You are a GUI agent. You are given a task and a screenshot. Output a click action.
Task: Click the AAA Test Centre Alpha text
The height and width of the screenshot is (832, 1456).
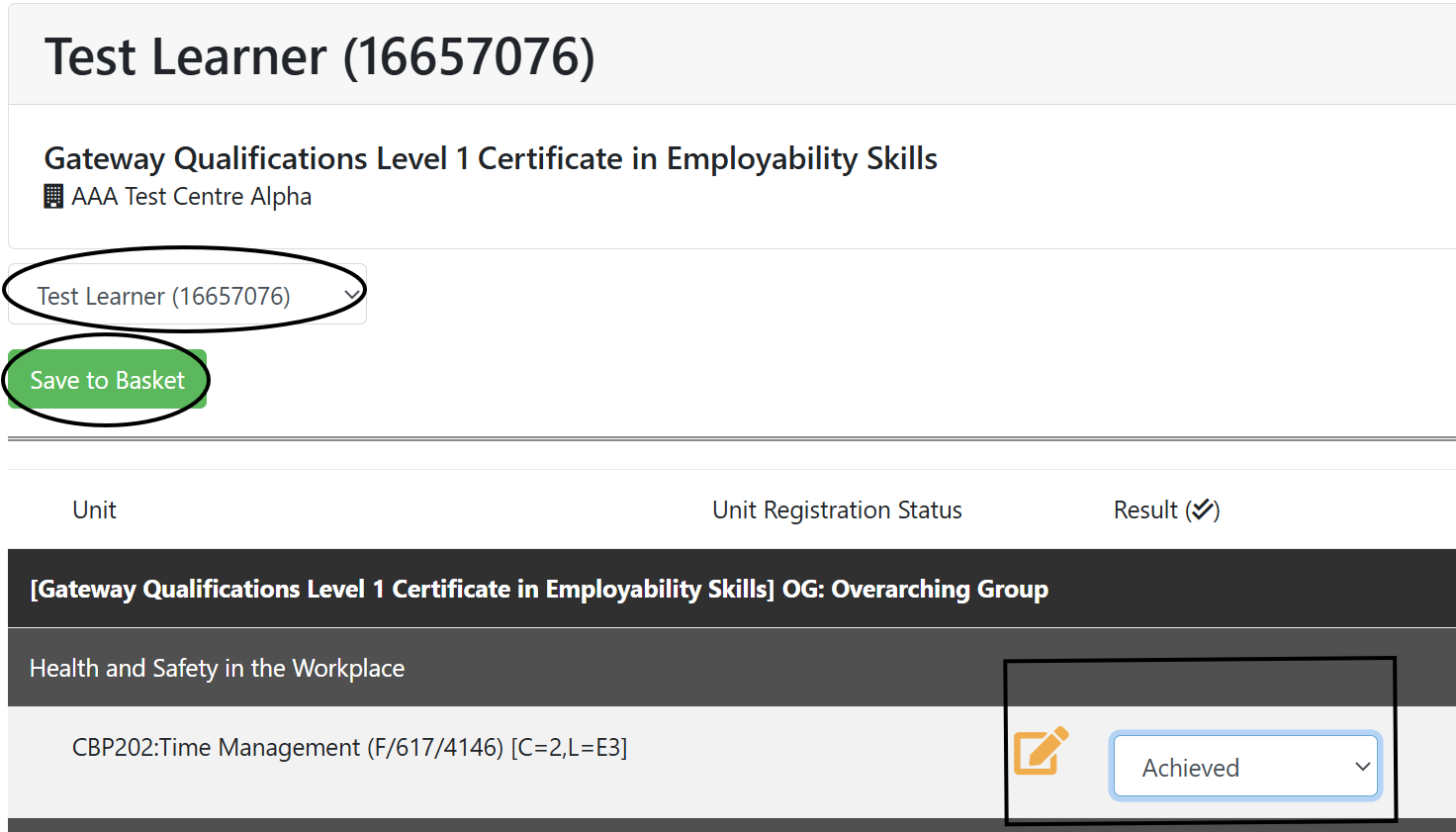tap(191, 197)
